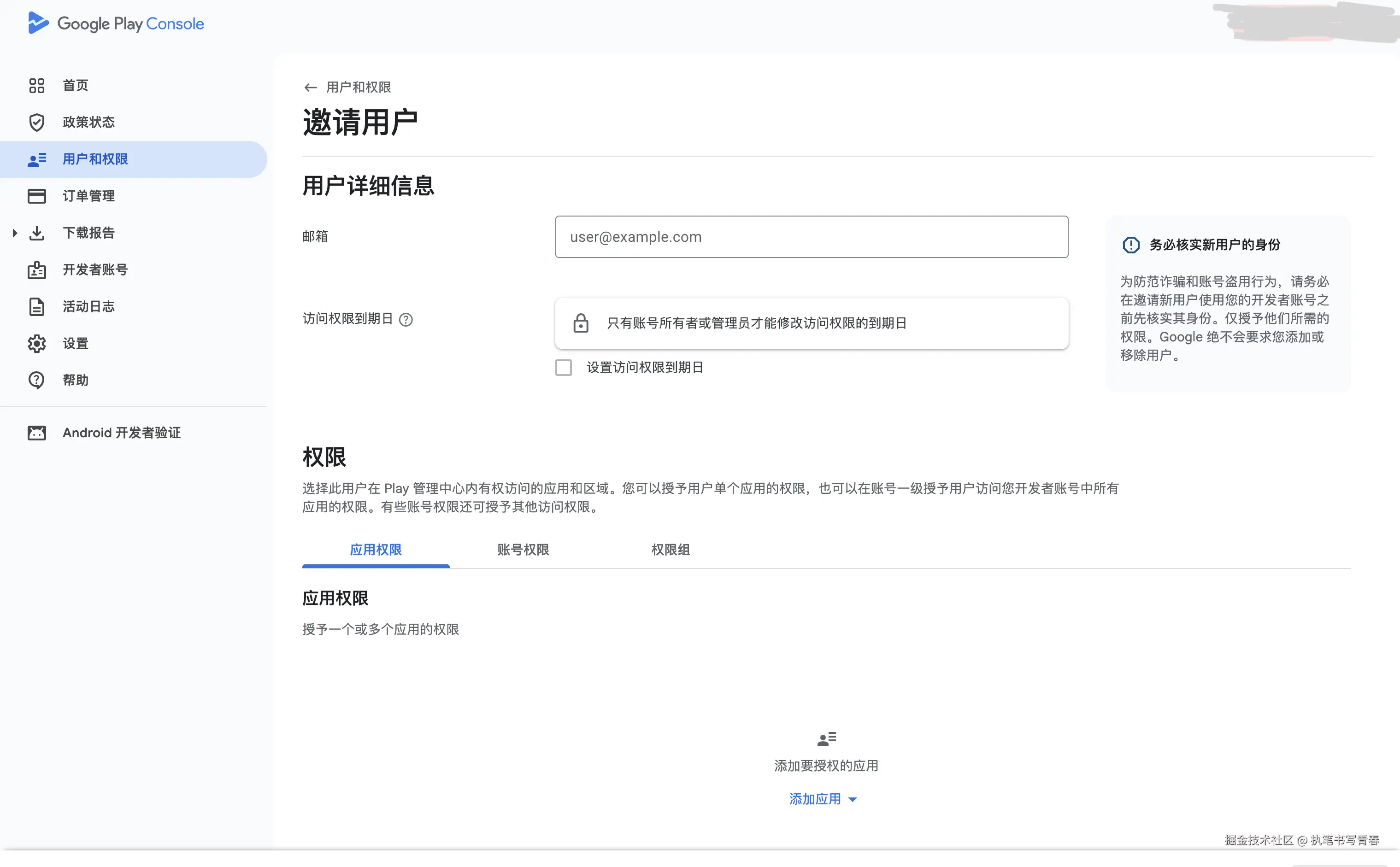Open 开发者账号 from the sidebar

pyautogui.click(x=94, y=269)
